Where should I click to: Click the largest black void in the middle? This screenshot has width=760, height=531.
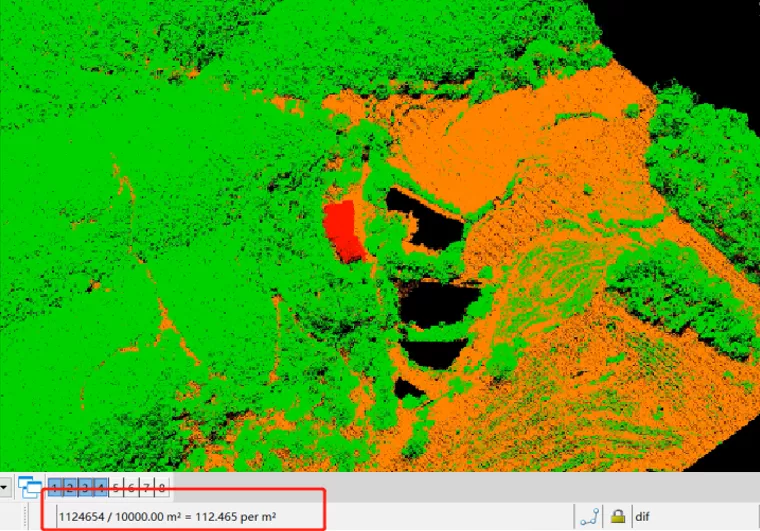point(437,303)
